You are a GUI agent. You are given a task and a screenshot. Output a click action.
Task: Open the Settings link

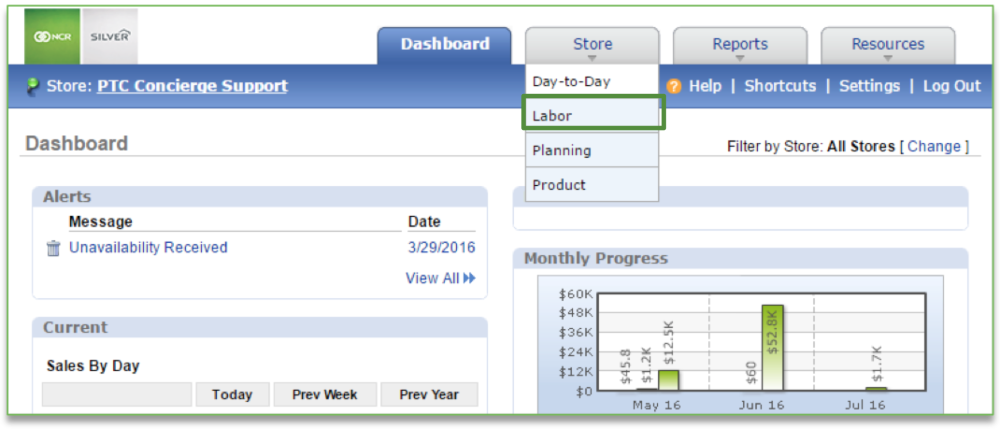(870, 86)
